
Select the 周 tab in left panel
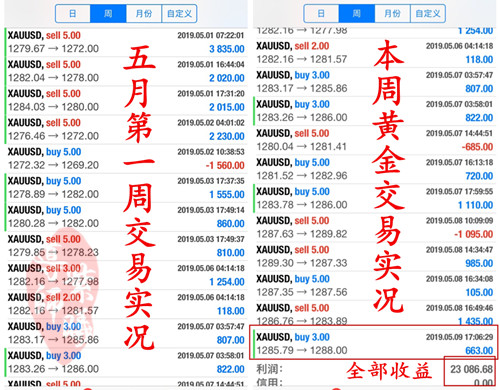pos(108,14)
